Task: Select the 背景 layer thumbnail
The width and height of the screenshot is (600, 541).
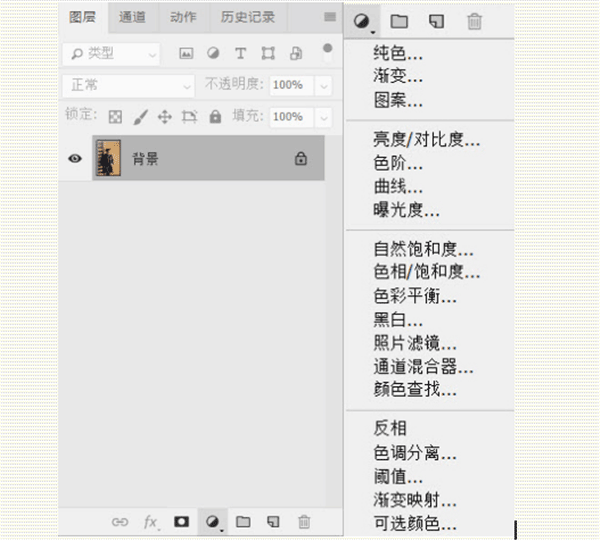Action: coord(106,159)
